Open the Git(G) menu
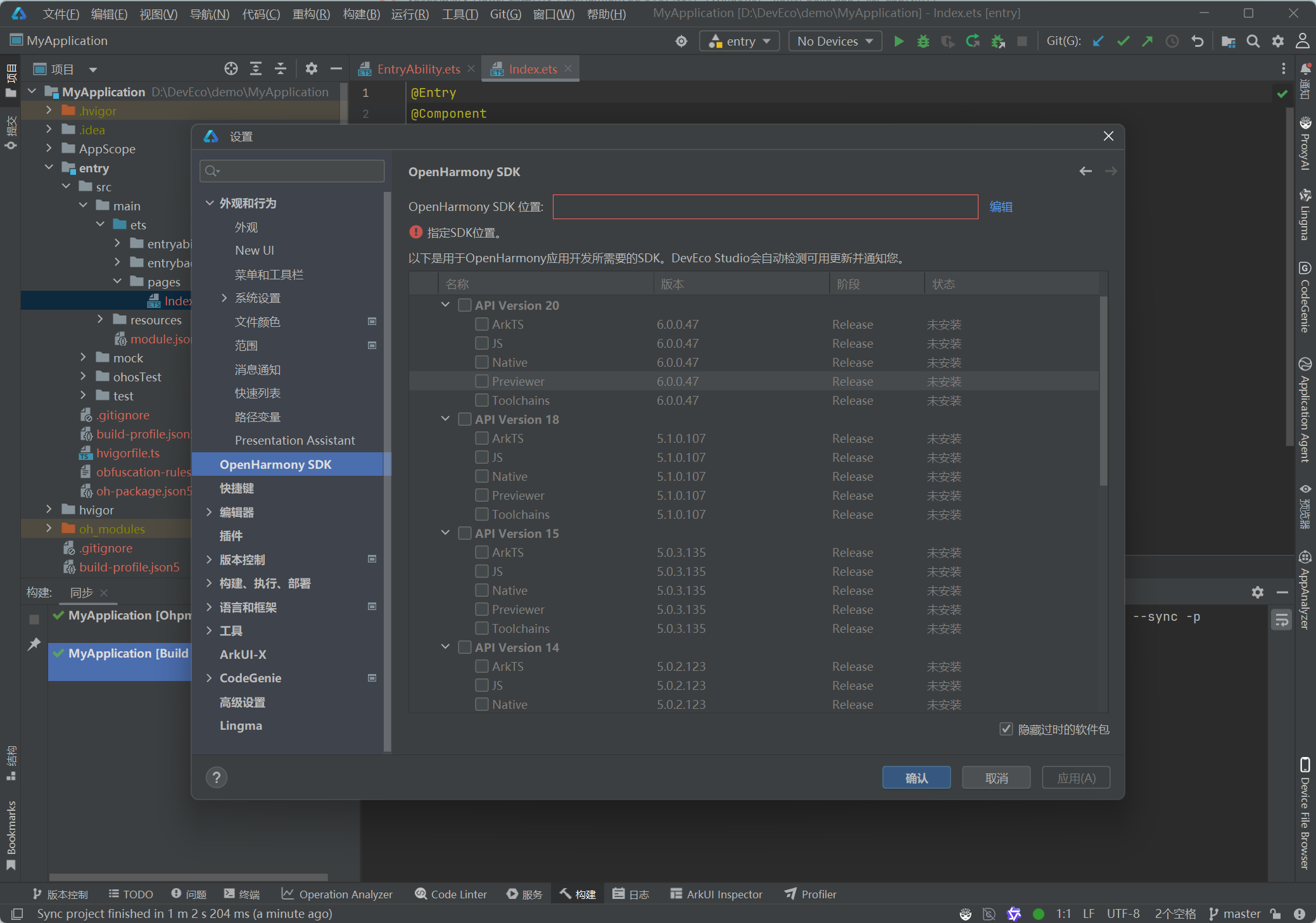The image size is (1316, 923). 505,14
